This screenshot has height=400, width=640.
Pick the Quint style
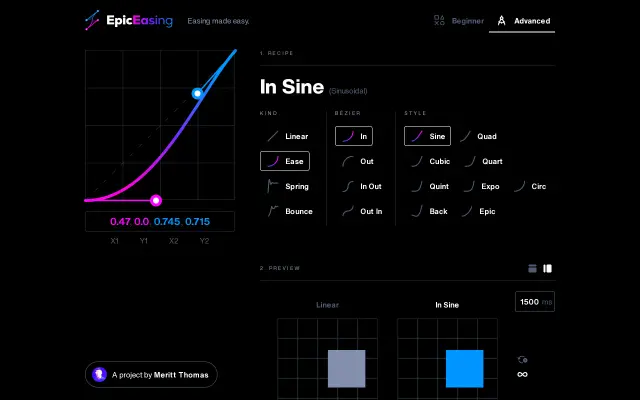[429, 187]
